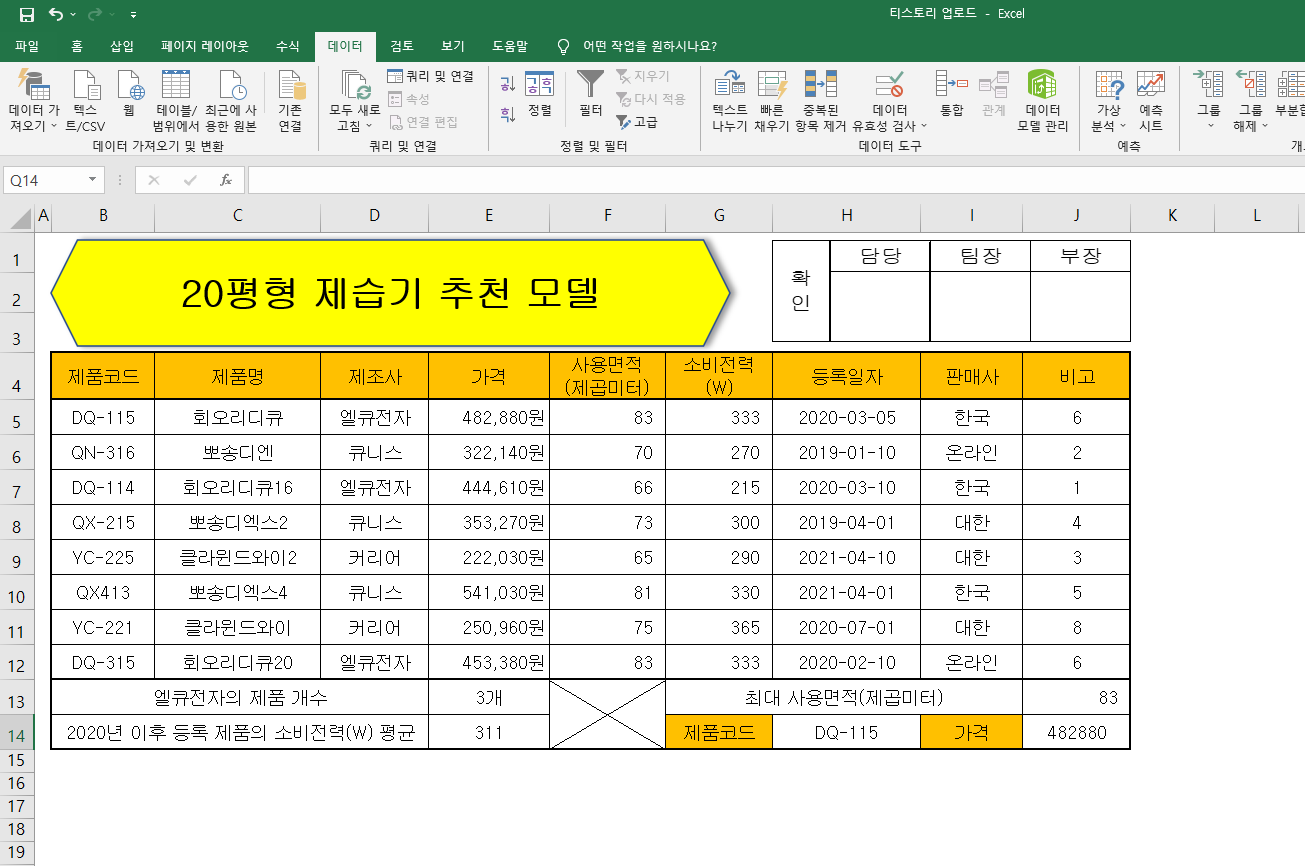Switch to Page Layout (페이지 레이아웃) tab
1305x866 pixels.
tap(205, 46)
